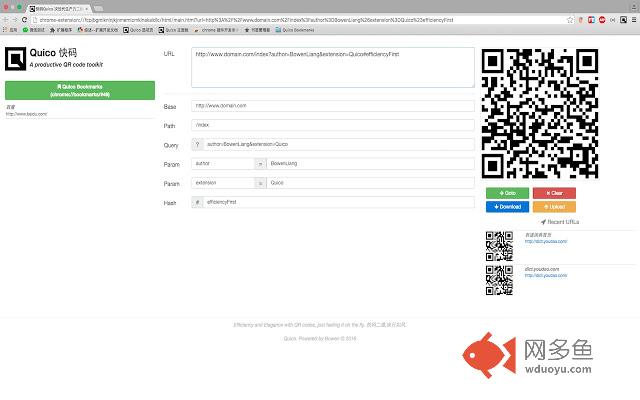Open the green Quico Bookmarks button
Screen dimensions: 640x400
click(x=80, y=90)
